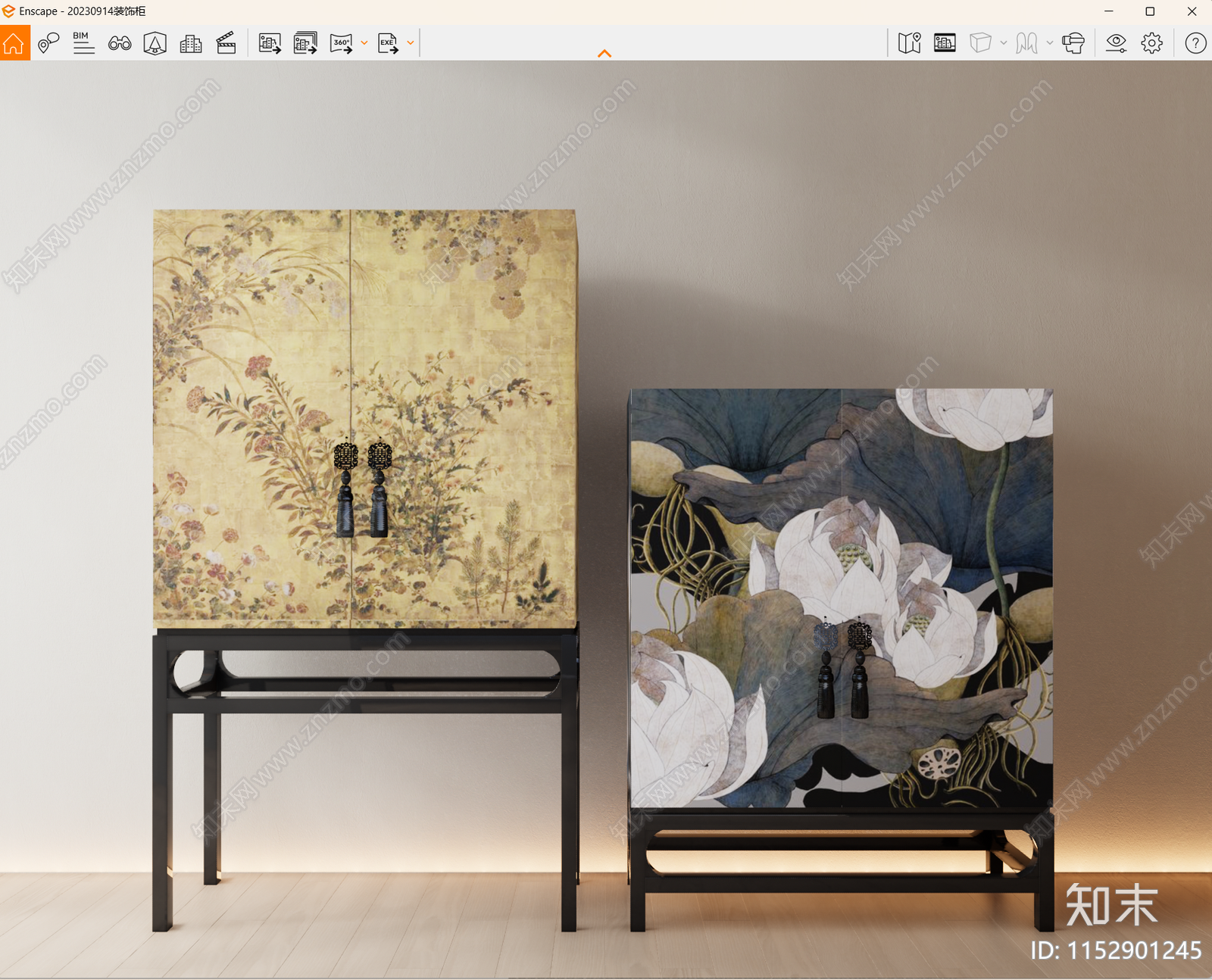Open General Settings gear icon
Viewport: 1212px width, 980px height.
point(1152,43)
